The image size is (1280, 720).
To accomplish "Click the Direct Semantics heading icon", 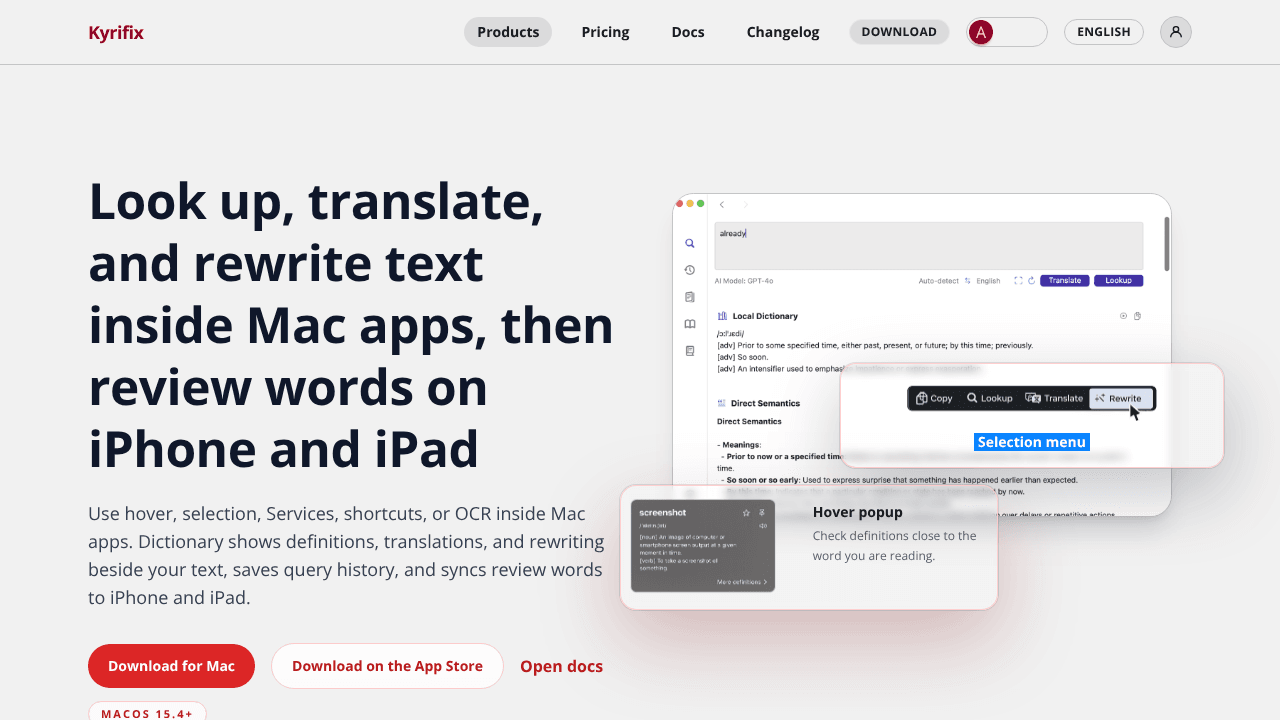I will pos(722,403).
